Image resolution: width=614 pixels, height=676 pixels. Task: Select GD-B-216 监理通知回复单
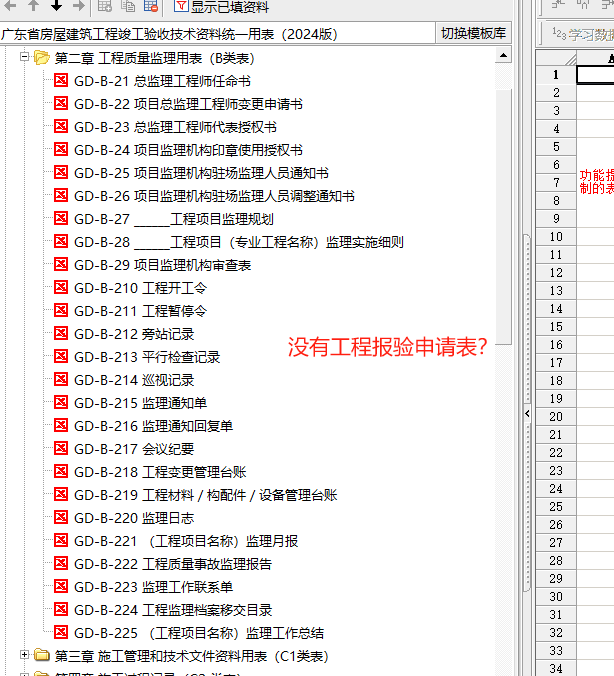(x=153, y=426)
